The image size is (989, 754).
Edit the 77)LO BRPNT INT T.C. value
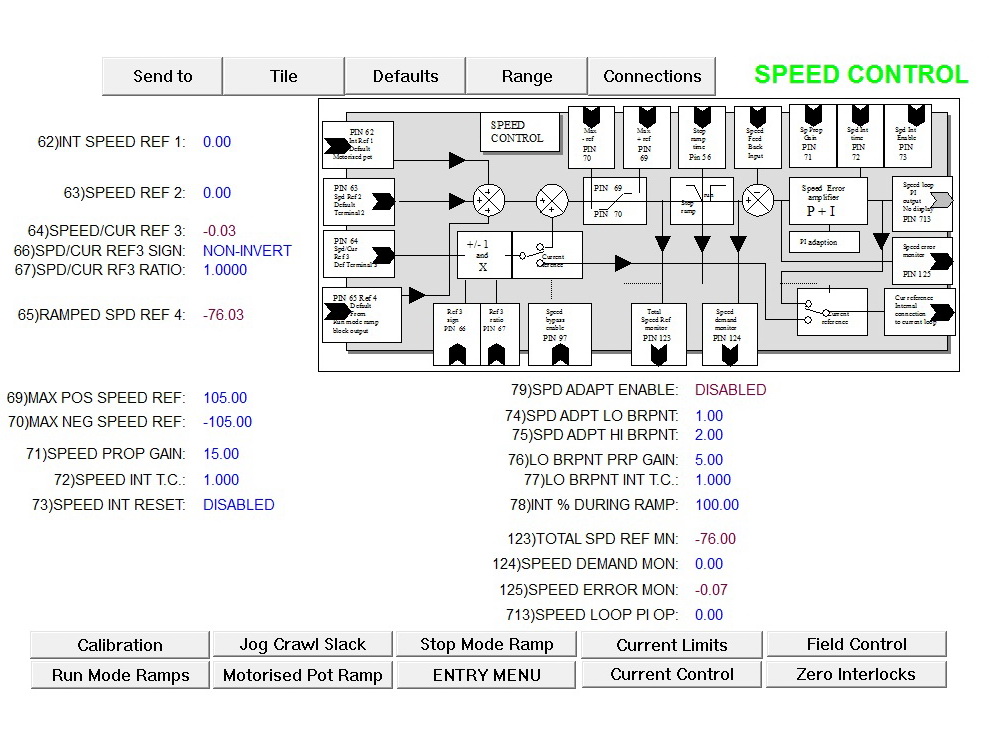pyautogui.click(x=713, y=480)
